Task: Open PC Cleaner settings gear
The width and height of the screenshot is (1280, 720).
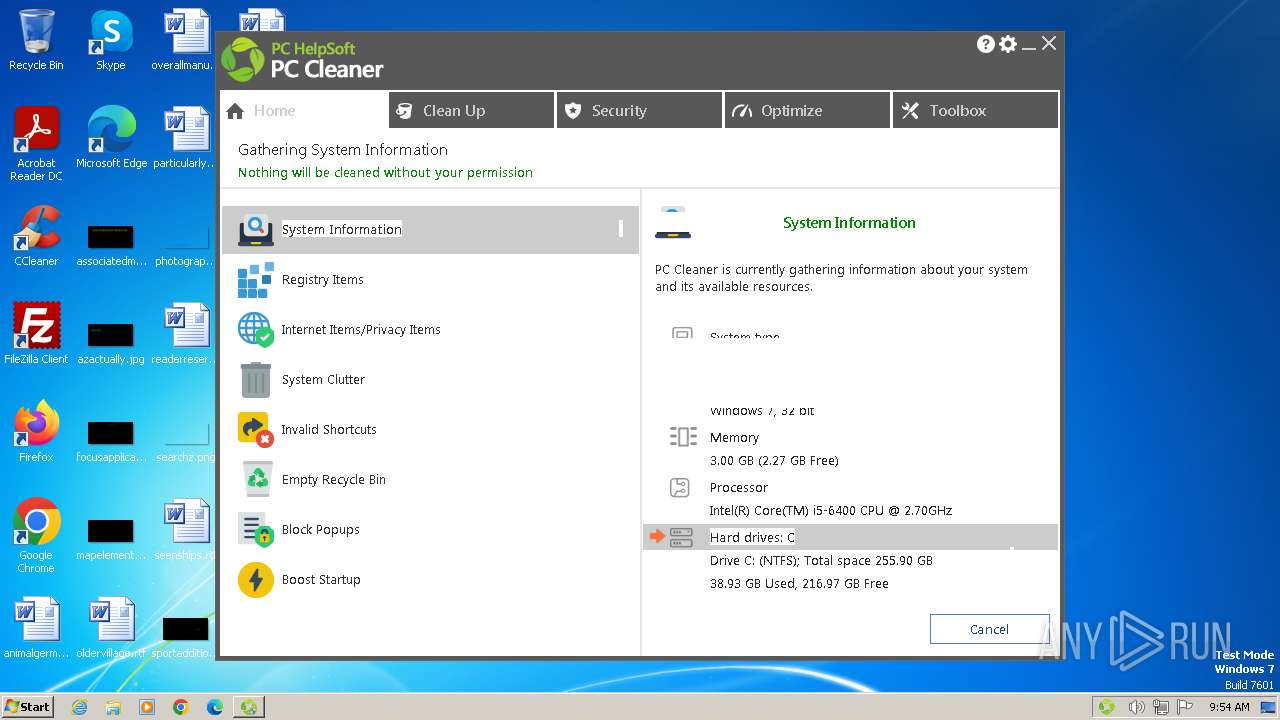Action: 1008,44
